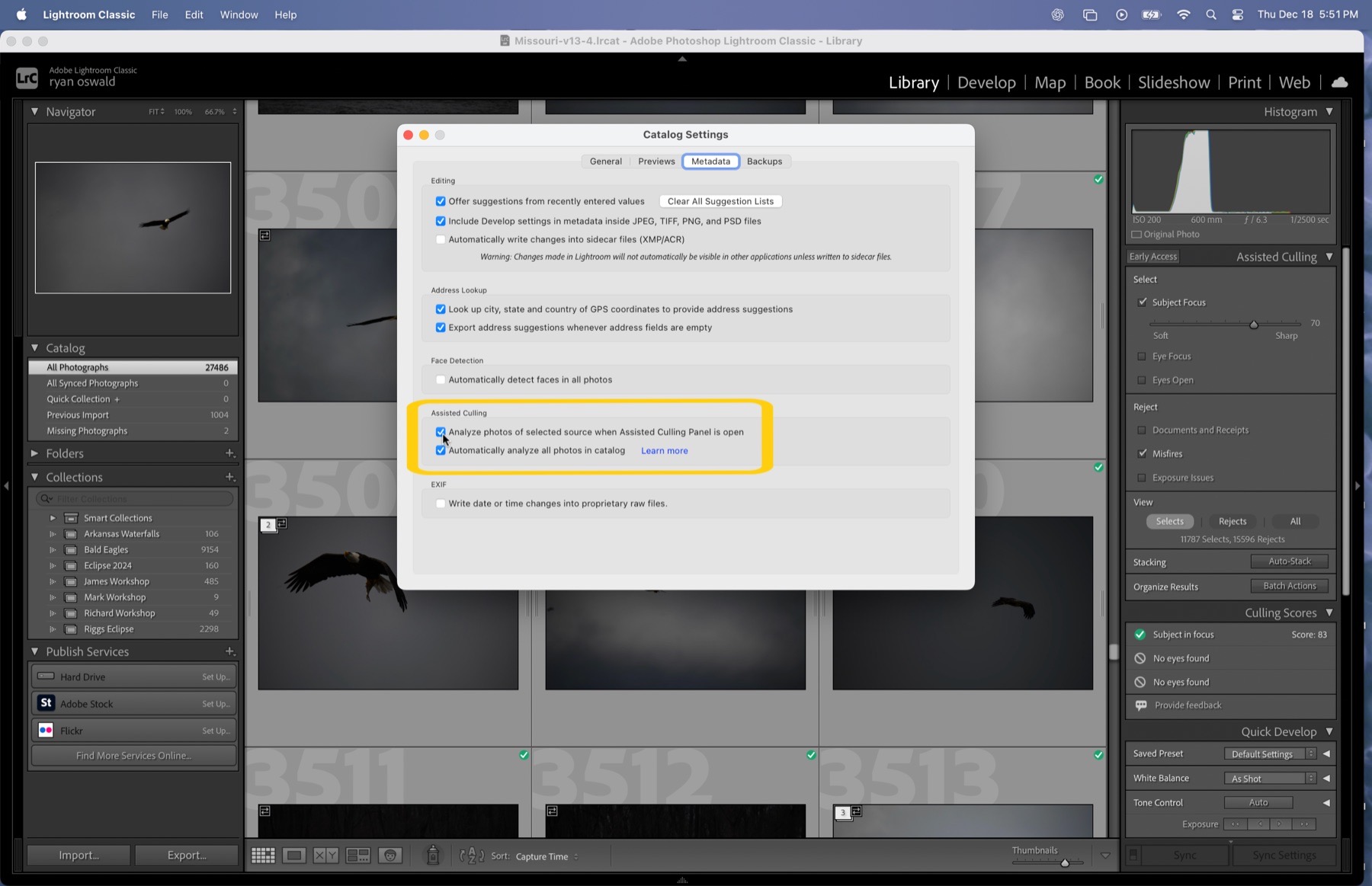
Task: Open Learn more link for Assisted Culling
Action: click(x=664, y=451)
